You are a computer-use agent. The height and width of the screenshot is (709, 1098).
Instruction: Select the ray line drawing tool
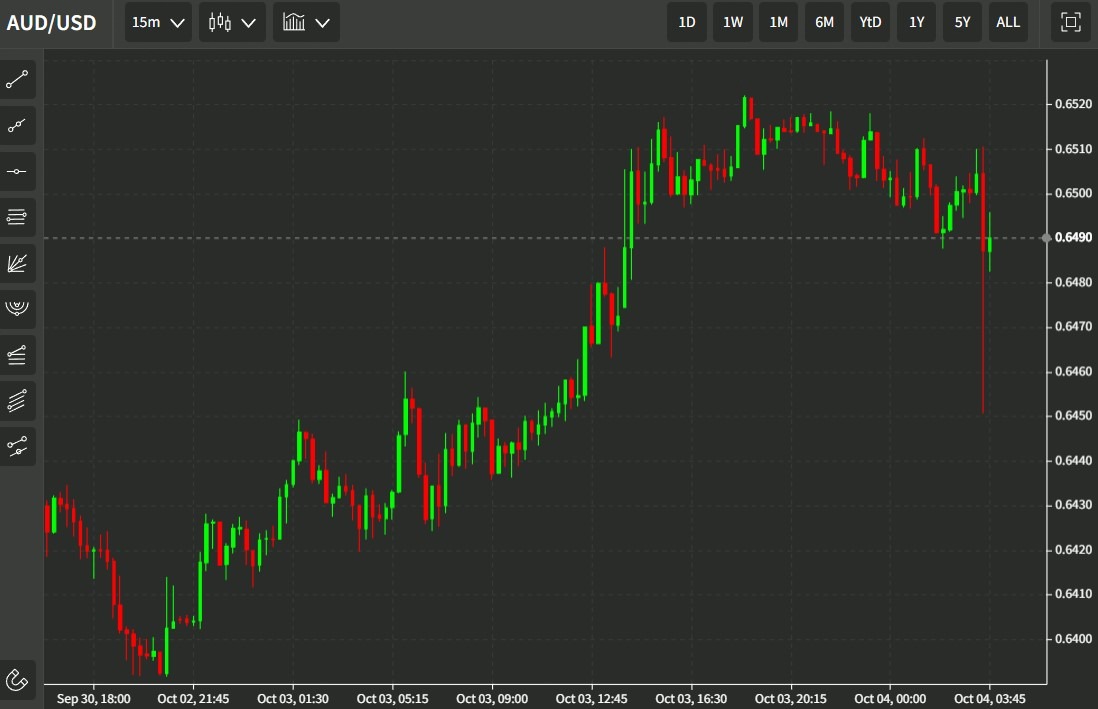pos(17,126)
